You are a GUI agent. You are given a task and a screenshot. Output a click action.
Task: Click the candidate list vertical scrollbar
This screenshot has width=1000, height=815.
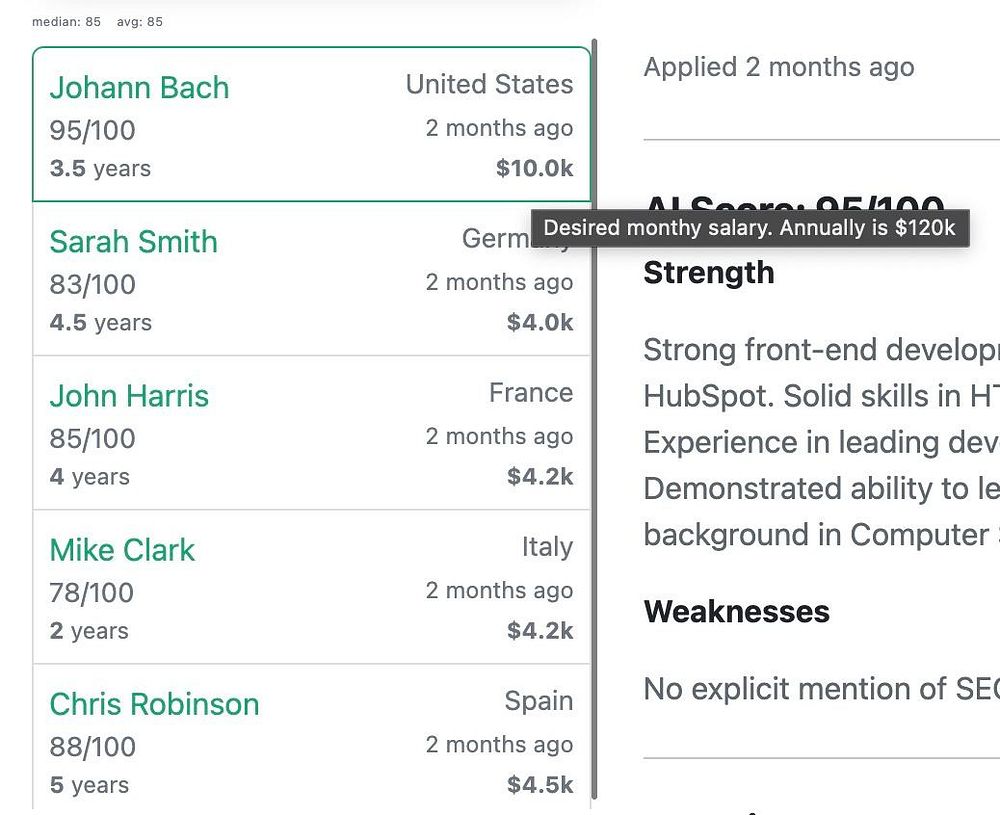click(x=595, y=420)
